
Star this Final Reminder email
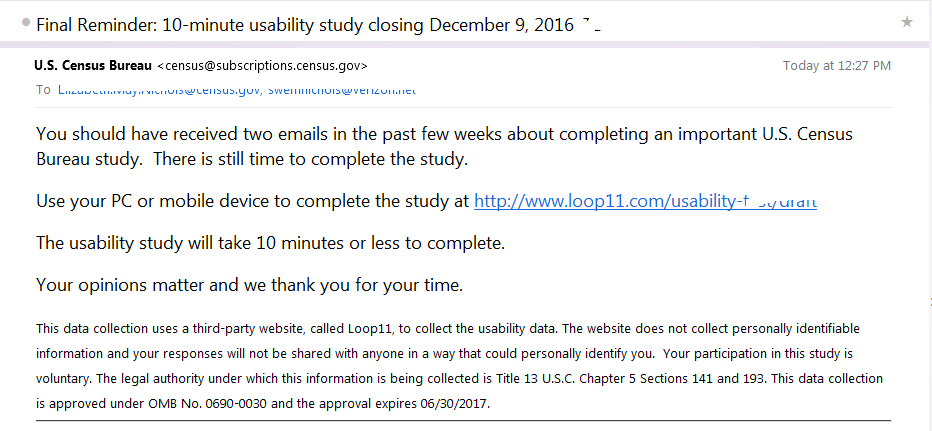pos(906,22)
